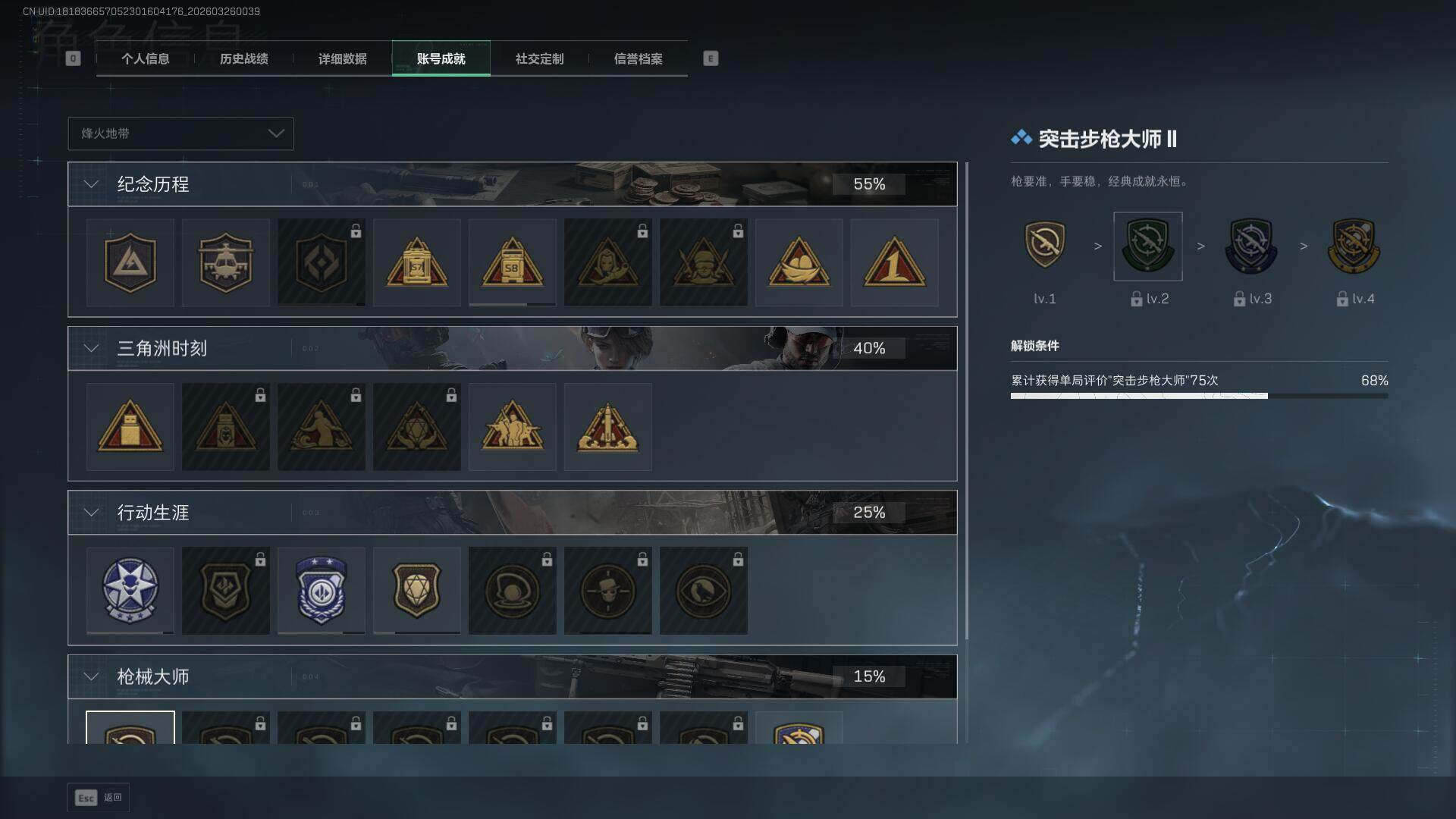1456x819 pixels.
Task: Collapse the 三角洲时刻 section
Action: click(91, 348)
